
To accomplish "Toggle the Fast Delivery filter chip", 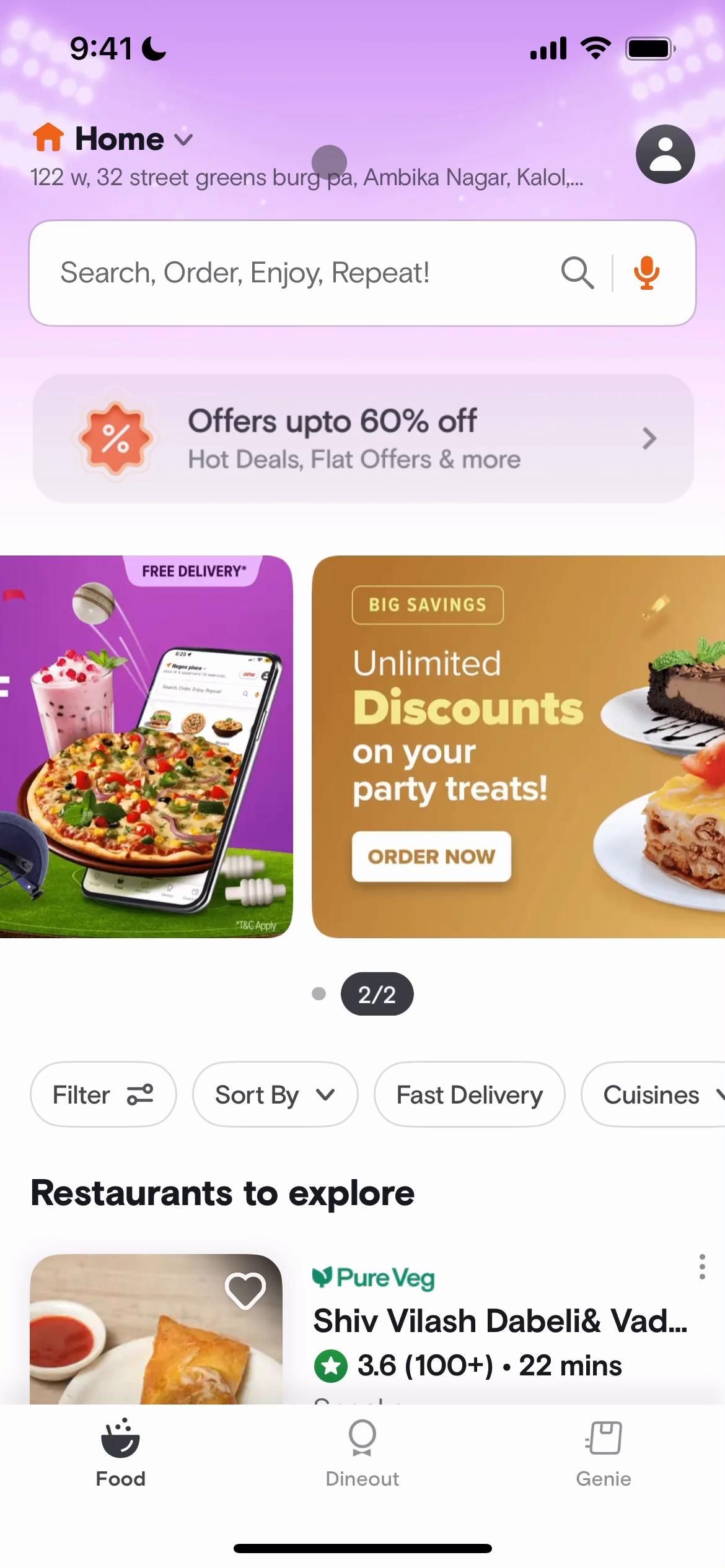I will (x=469, y=1095).
